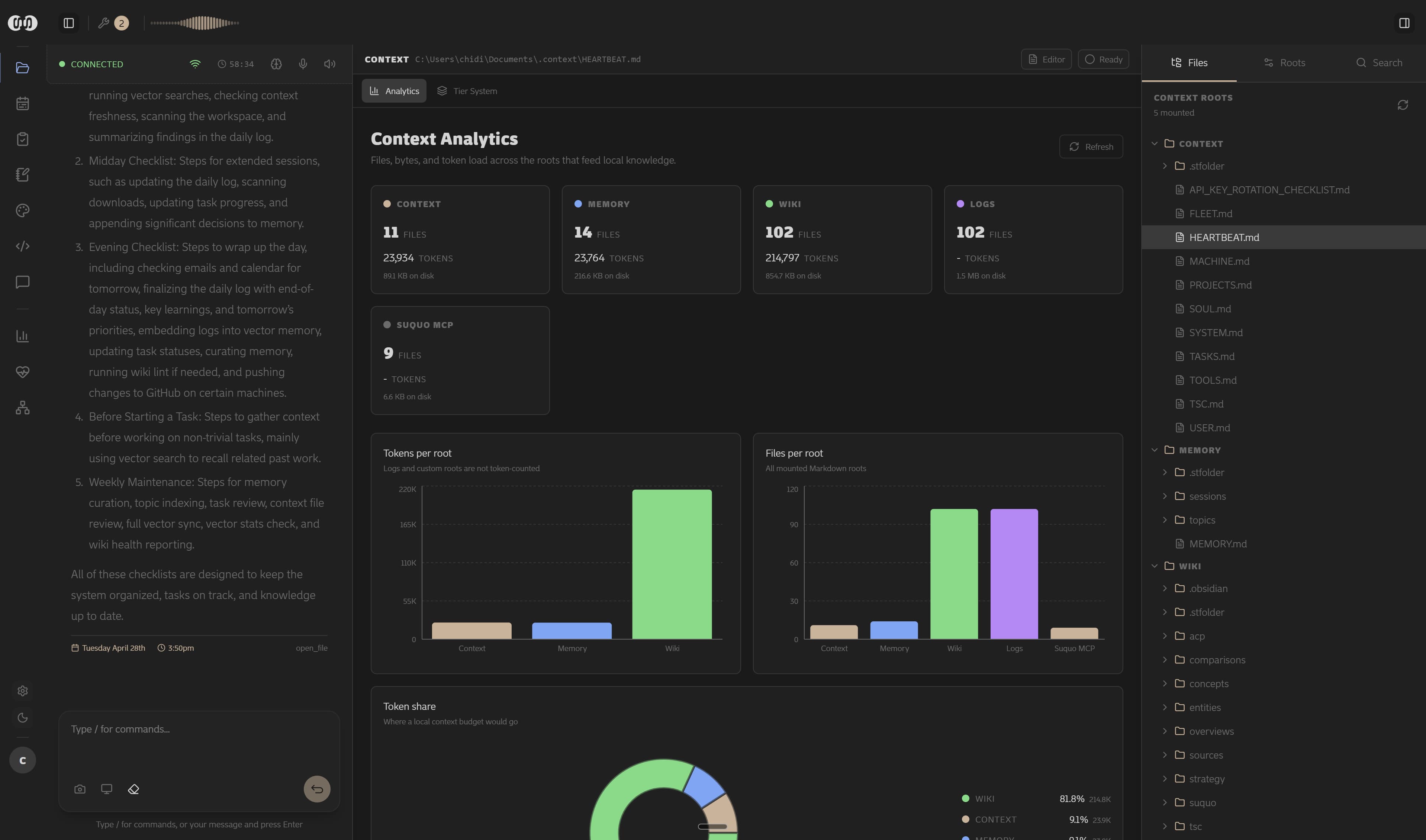The image size is (1426, 840).
Task: Collapse the MEMORY root folder
Action: (x=1155, y=450)
